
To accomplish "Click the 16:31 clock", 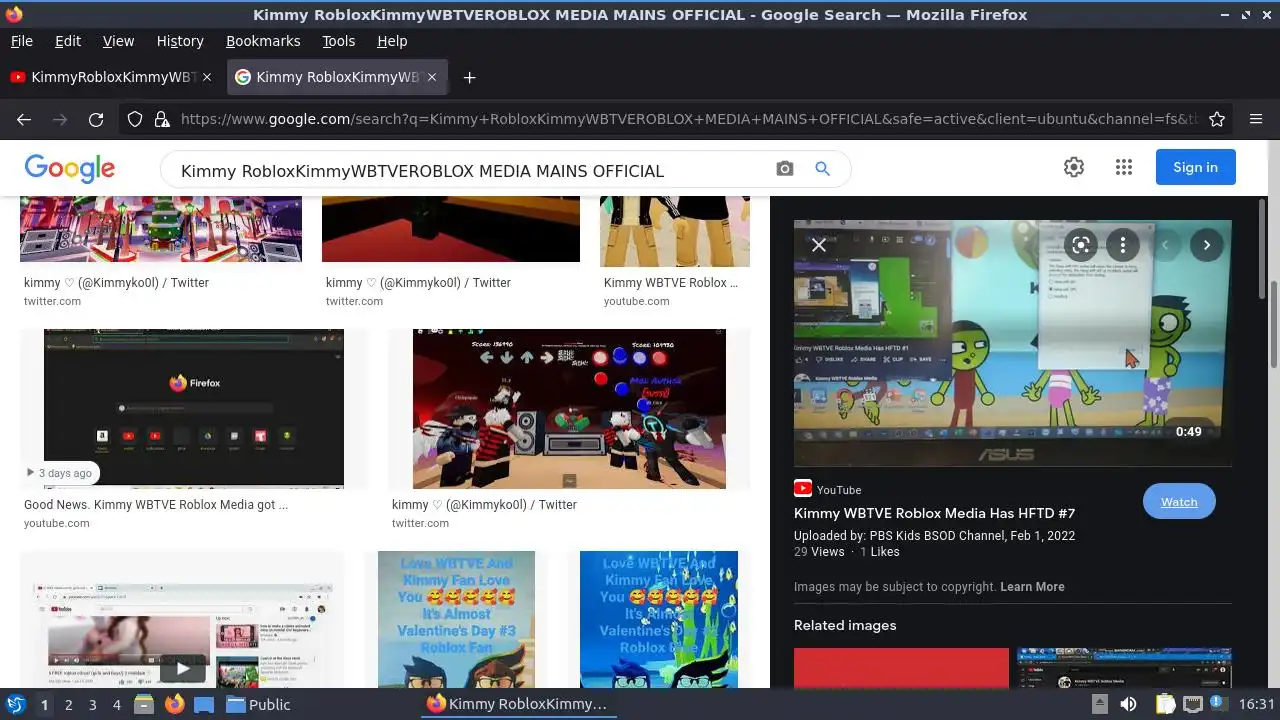I will [x=1257, y=704].
